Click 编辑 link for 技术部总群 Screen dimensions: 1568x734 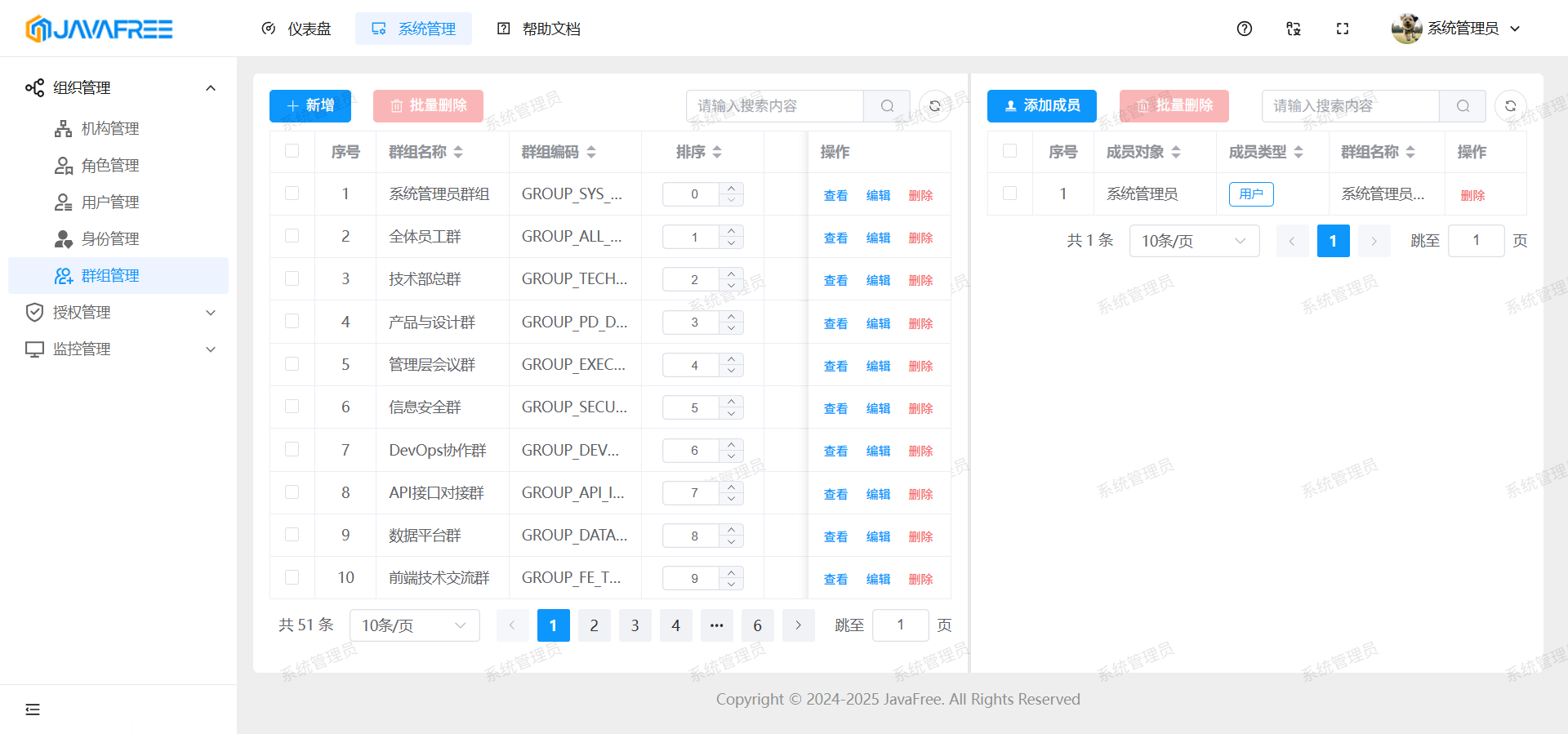tap(878, 280)
